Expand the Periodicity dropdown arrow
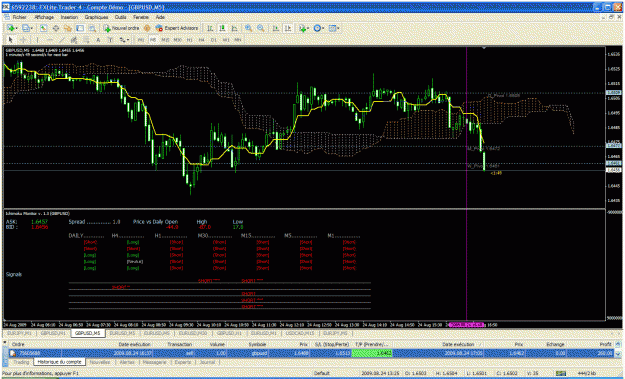Image resolution: width=625 pixels, height=379 pixels. coord(323,28)
